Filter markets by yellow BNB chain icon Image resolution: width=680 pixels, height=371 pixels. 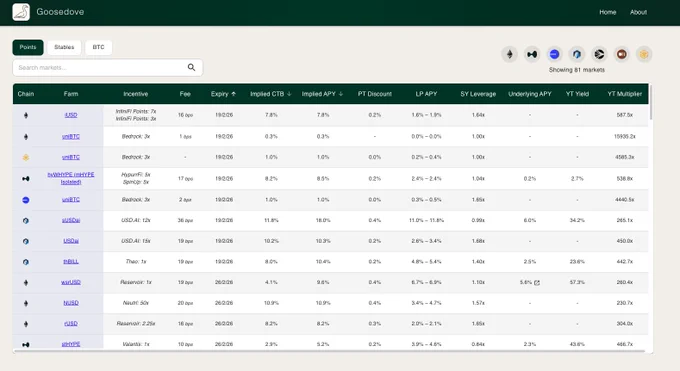coord(644,54)
